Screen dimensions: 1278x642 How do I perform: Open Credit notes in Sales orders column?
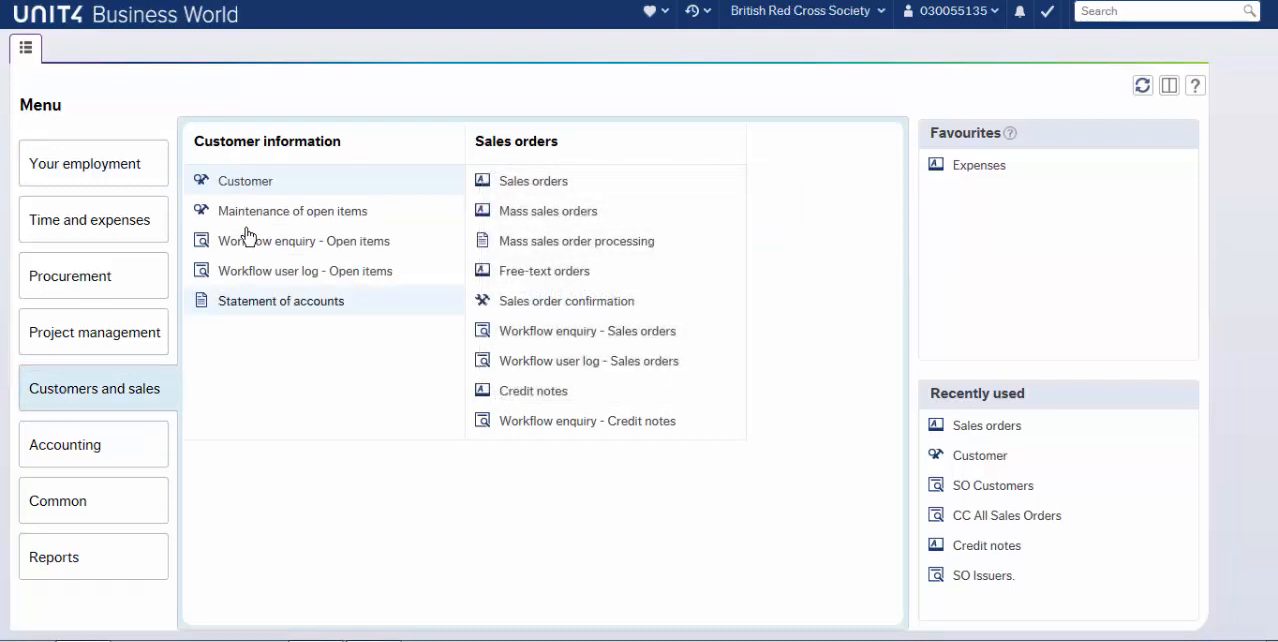(x=533, y=391)
